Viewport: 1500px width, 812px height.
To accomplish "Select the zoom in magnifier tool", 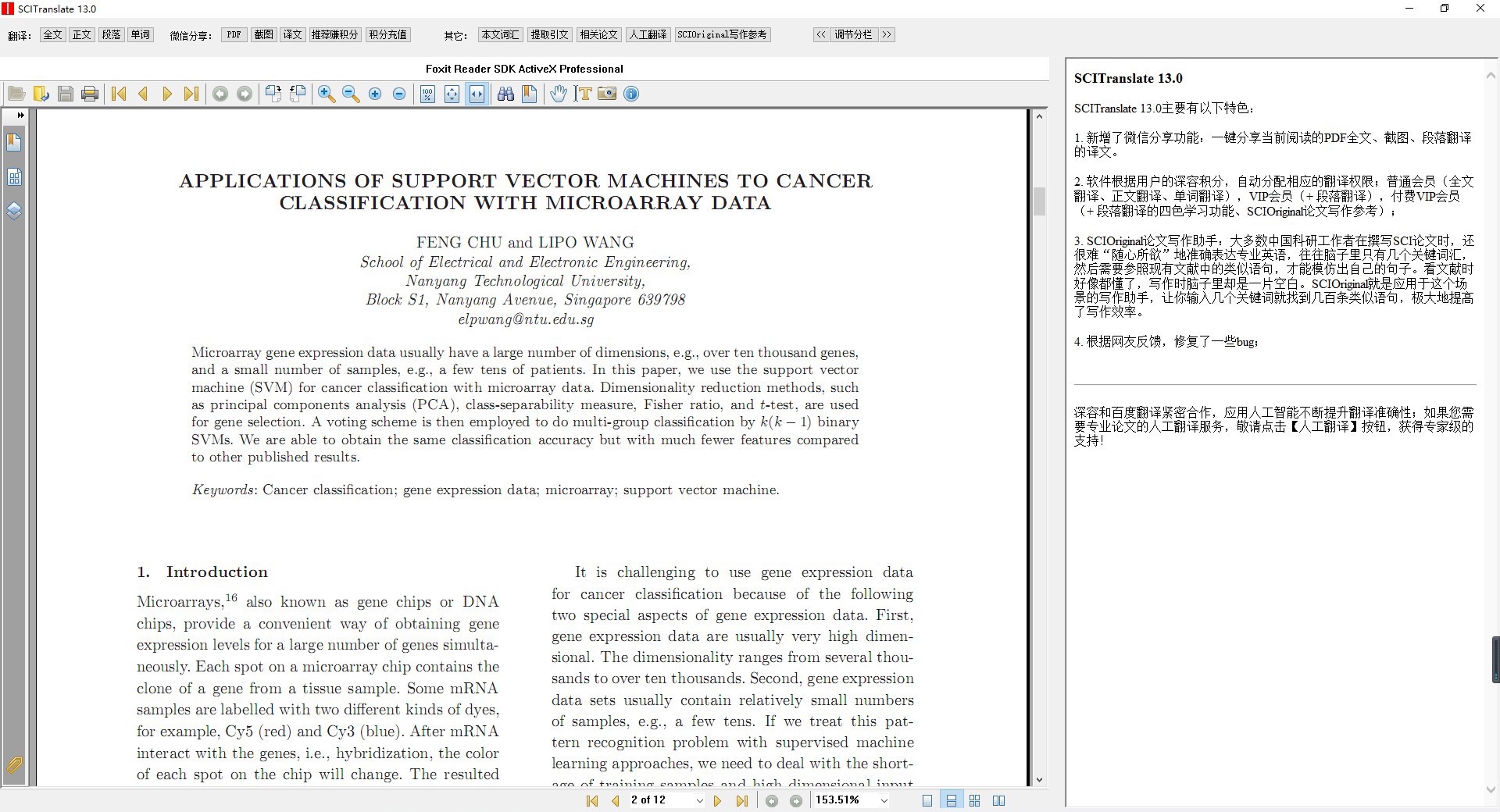I will tap(327, 94).
